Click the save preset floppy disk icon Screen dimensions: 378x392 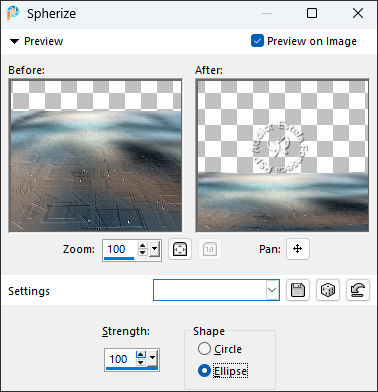click(x=298, y=290)
